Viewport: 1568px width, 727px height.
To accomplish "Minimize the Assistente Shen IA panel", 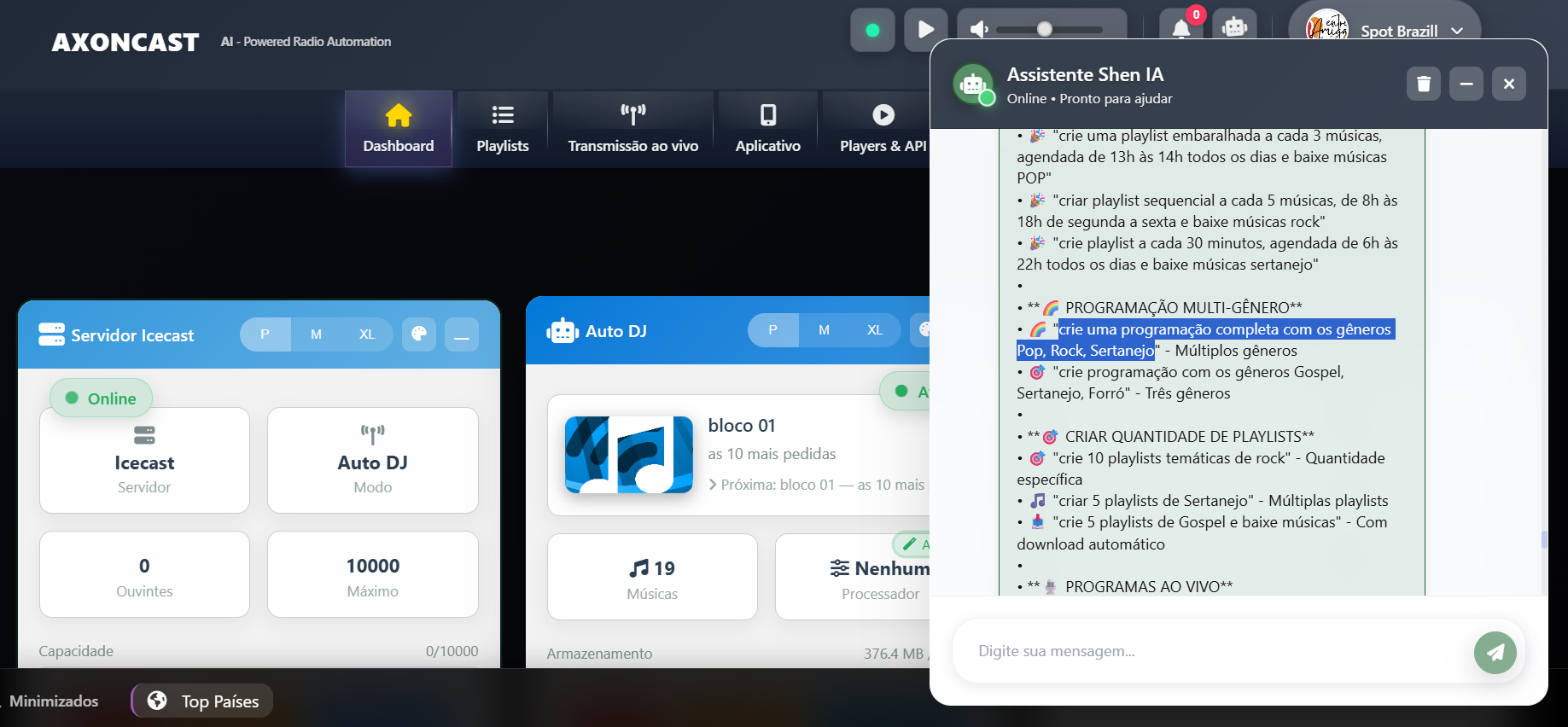I will [x=1466, y=84].
